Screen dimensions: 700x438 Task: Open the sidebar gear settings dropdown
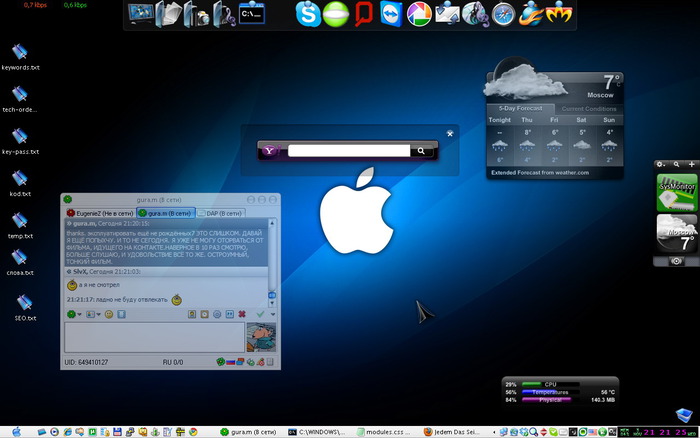[x=660, y=164]
